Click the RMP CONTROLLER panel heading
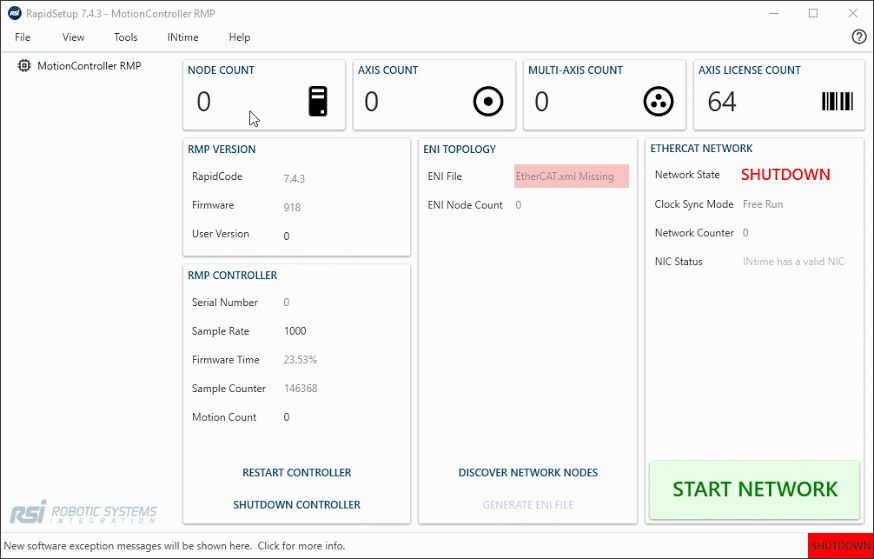Screen dimensions: 874x559 coord(232,275)
